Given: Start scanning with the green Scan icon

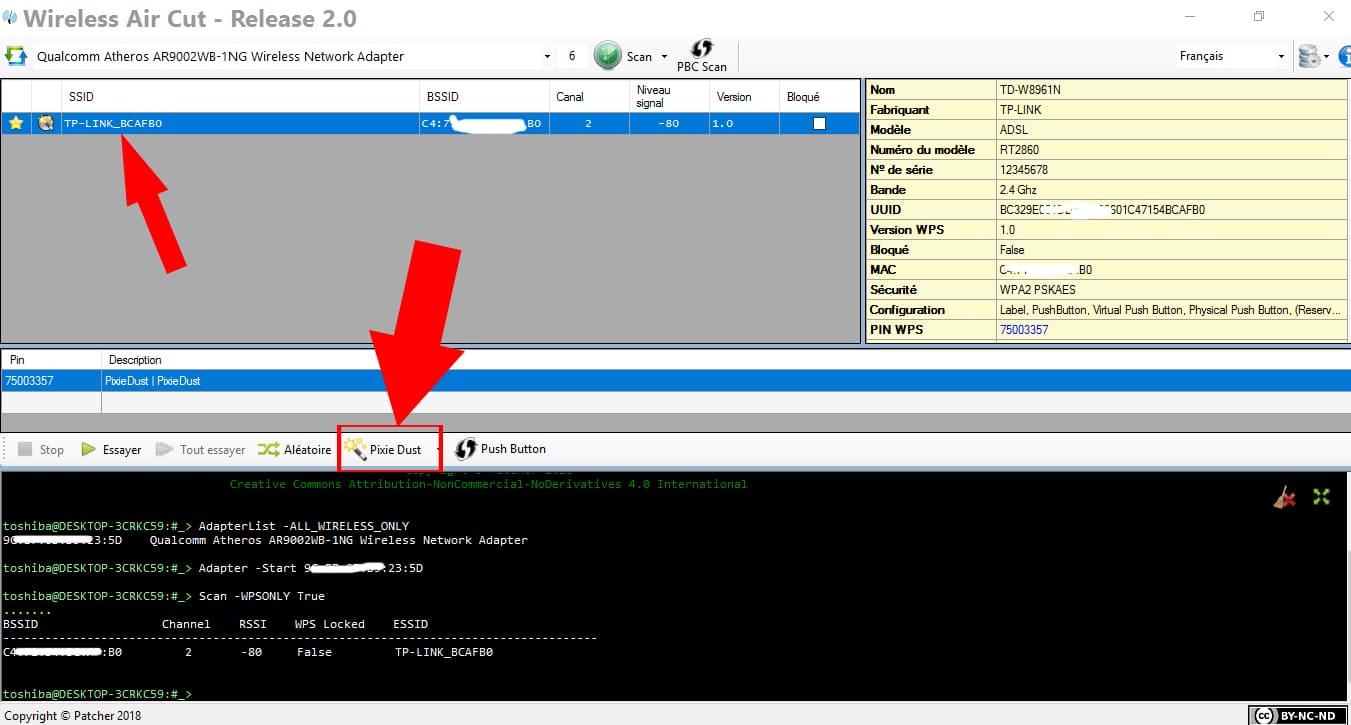Looking at the screenshot, I should pyautogui.click(x=608, y=55).
